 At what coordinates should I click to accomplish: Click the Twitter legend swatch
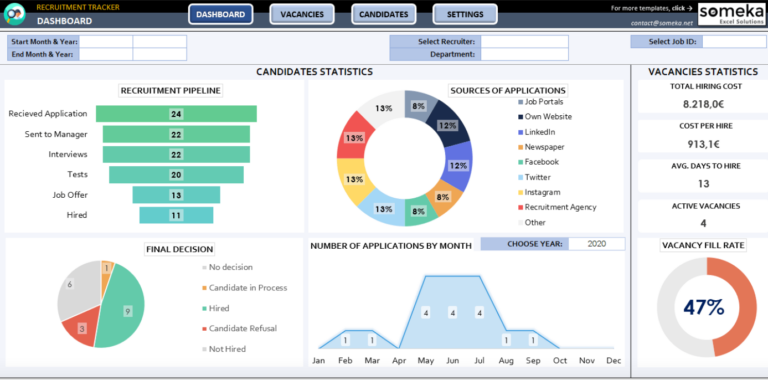point(520,177)
